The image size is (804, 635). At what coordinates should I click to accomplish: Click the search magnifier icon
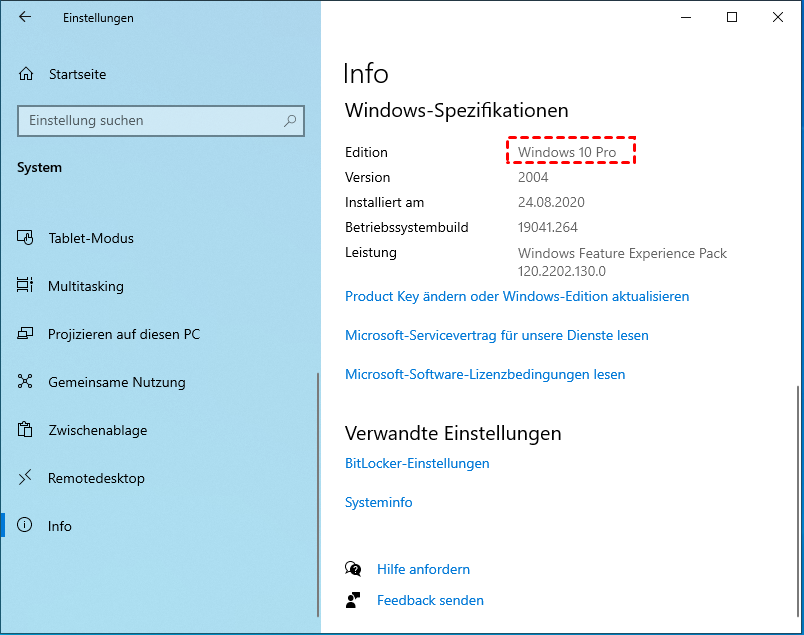click(x=290, y=121)
